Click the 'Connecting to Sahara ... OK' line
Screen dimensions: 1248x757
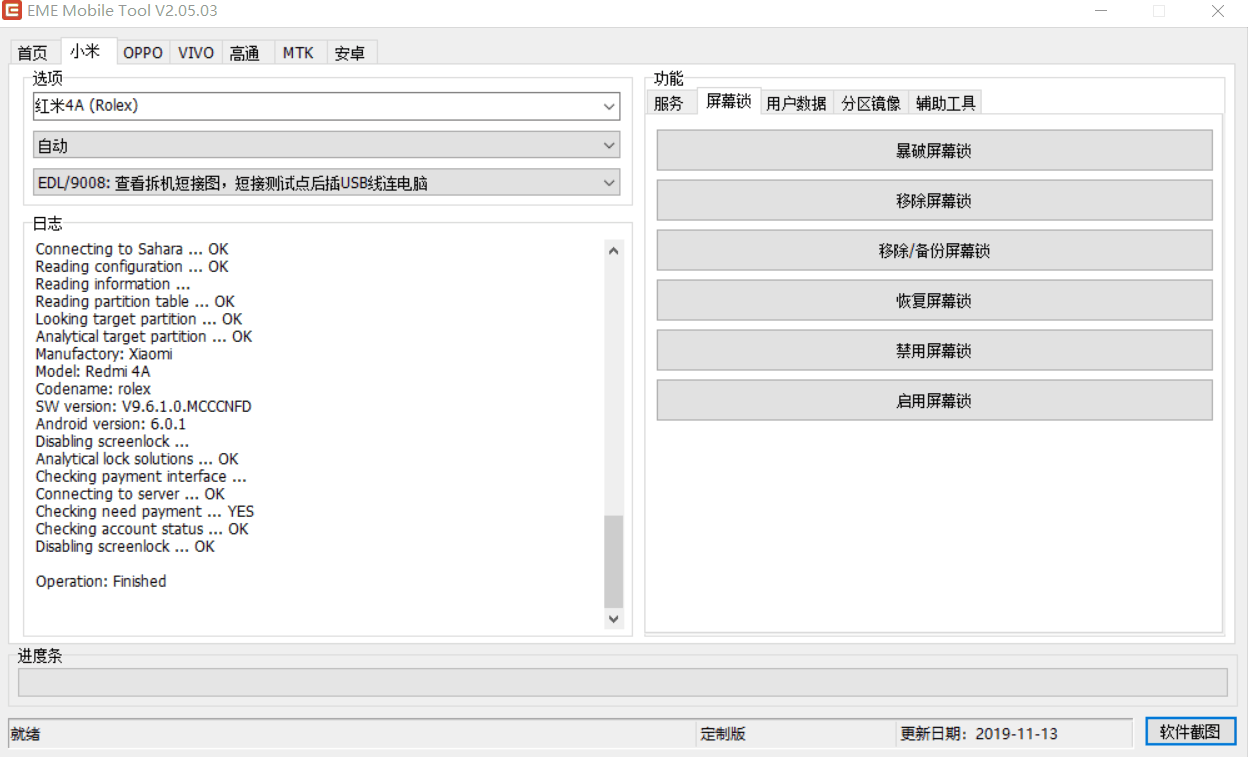(x=132, y=249)
